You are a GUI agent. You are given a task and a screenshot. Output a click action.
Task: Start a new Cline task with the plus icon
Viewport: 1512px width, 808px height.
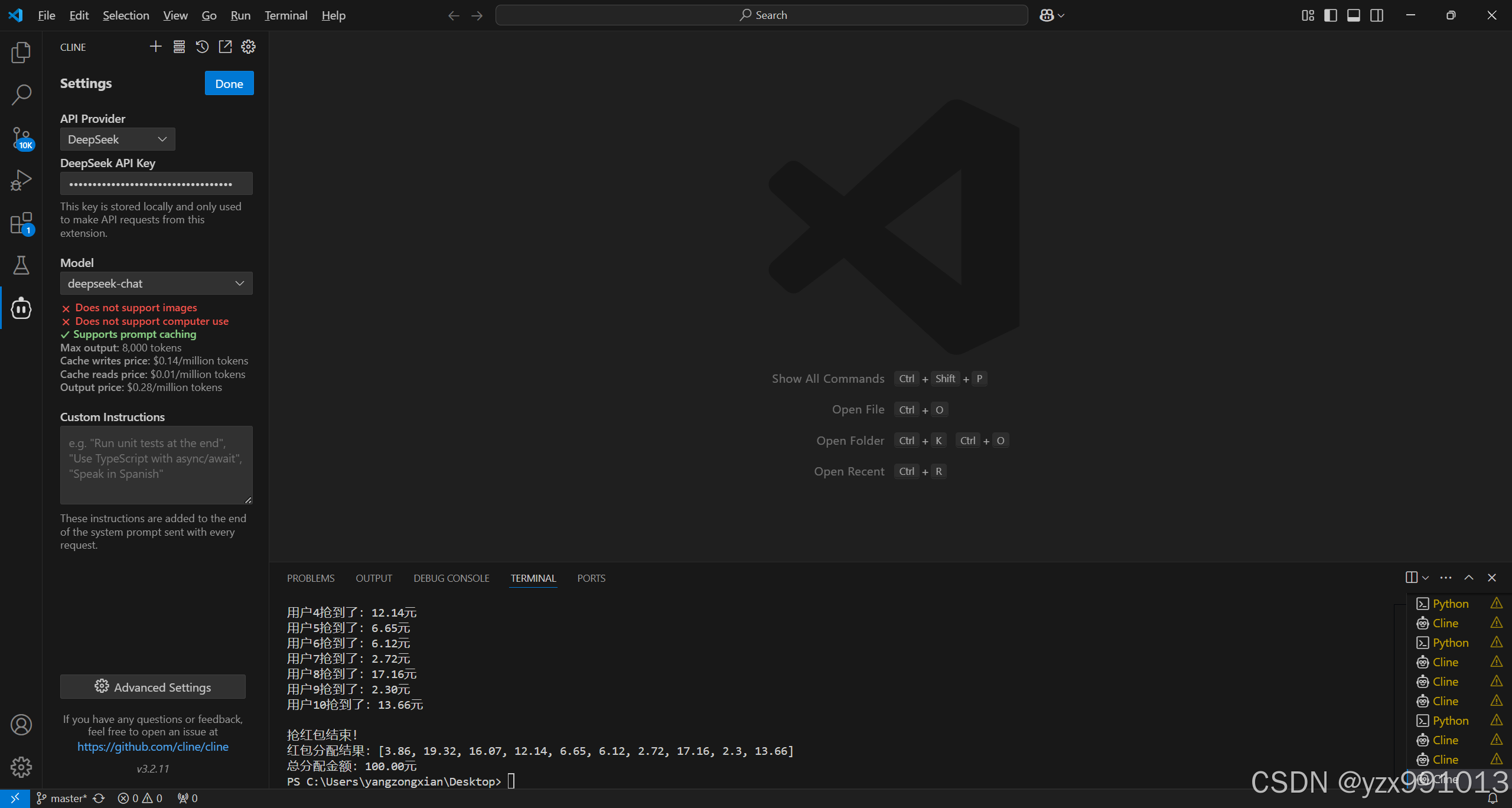point(155,47)
